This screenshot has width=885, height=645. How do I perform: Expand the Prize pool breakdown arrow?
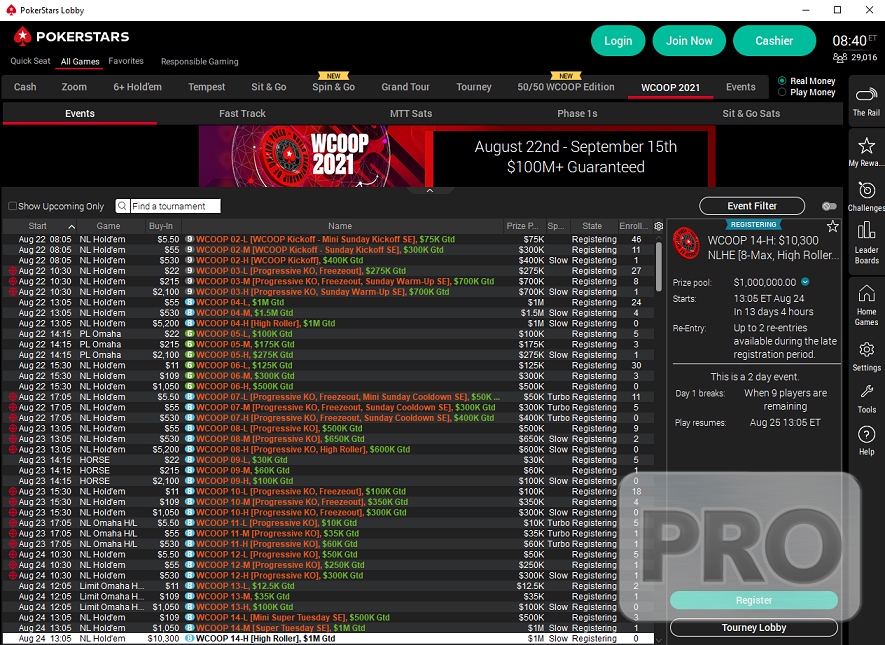point(805,282)
